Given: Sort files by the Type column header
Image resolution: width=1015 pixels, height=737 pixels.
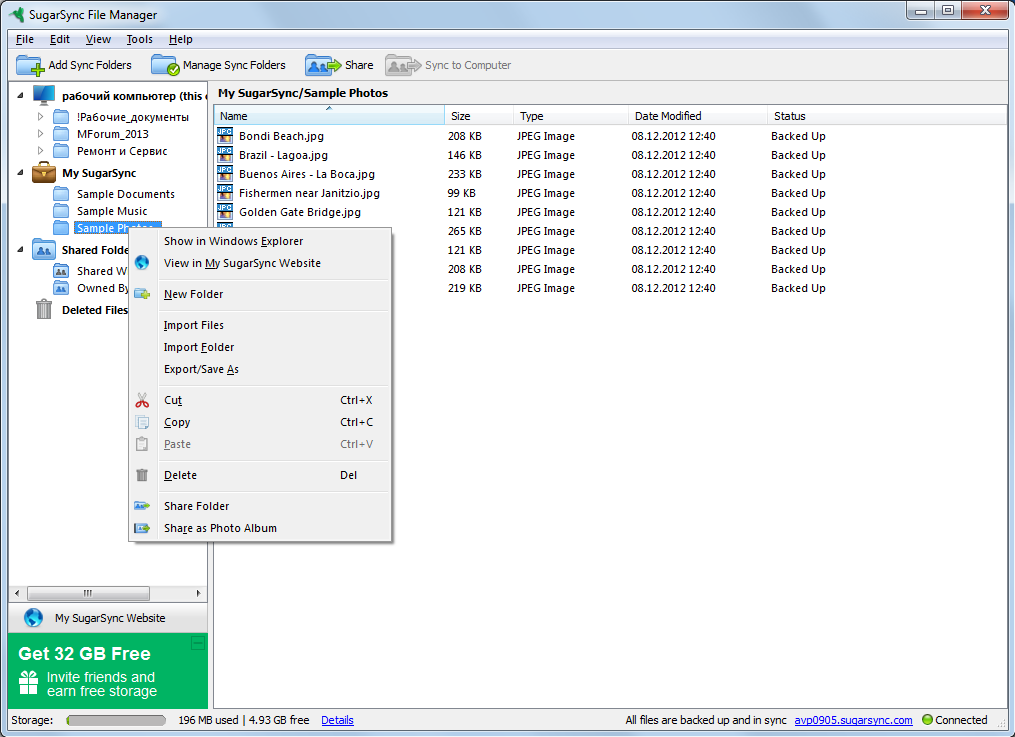Looking at the screenshot, I should coord(571,116).
